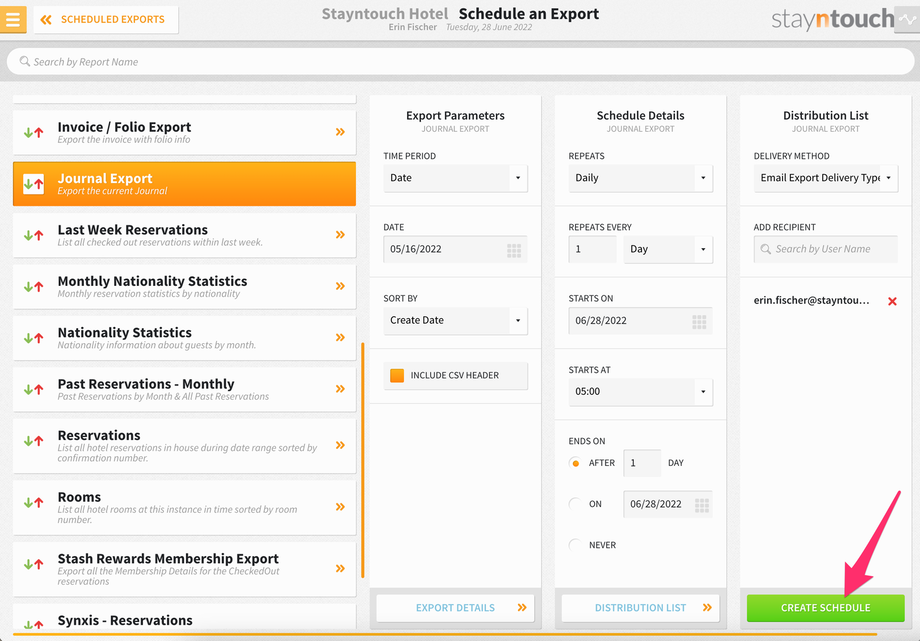Select the Nationality Statistics report

(184, 338)
